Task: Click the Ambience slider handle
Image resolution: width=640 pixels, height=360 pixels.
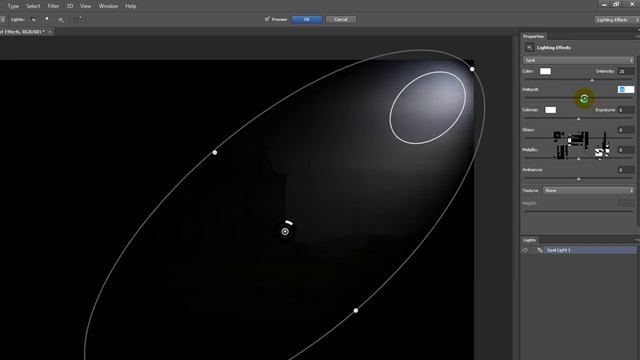Action: click(578, 179)
